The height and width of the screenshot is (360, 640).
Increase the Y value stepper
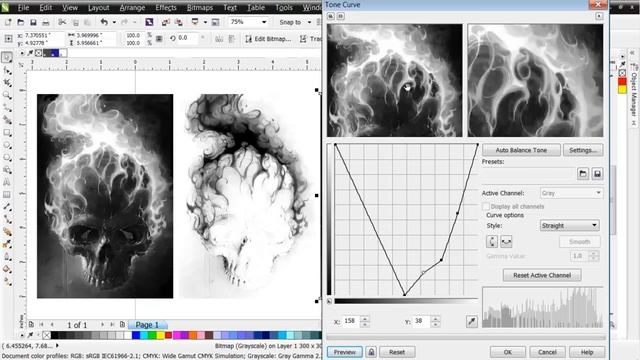(436, 319)
